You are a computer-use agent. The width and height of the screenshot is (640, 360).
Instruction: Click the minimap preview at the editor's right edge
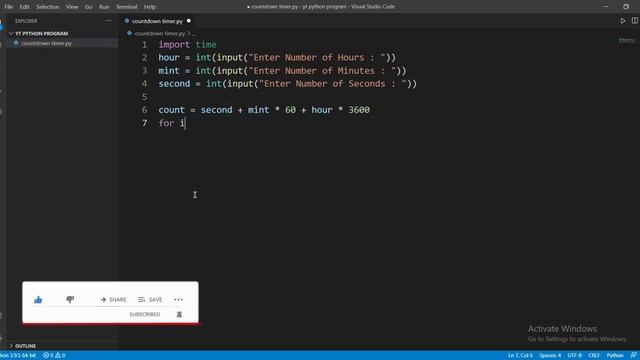pyautogui.click(x=626, y=40)
